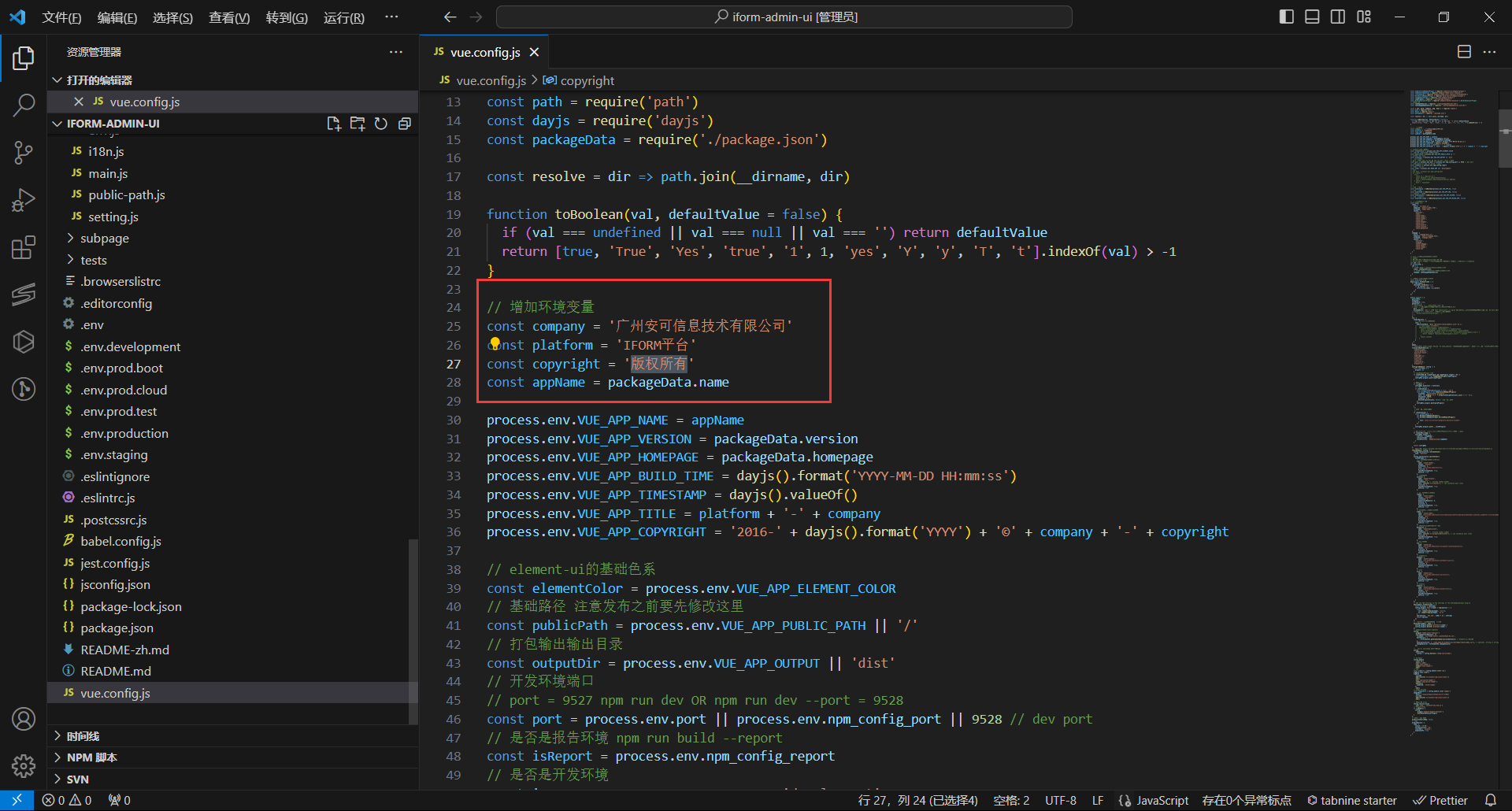Open the Extensions view
Screen dimensions: 1512x811
(24, 248)
